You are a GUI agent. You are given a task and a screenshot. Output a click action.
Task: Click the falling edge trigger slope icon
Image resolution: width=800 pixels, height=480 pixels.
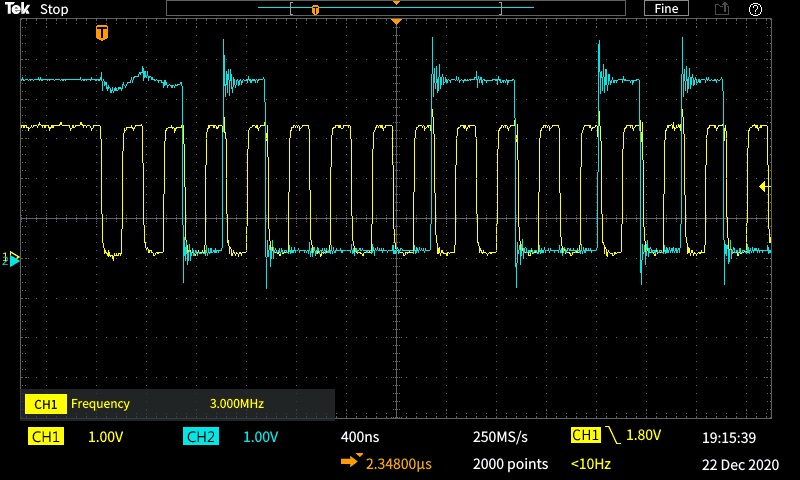(611, 436)
